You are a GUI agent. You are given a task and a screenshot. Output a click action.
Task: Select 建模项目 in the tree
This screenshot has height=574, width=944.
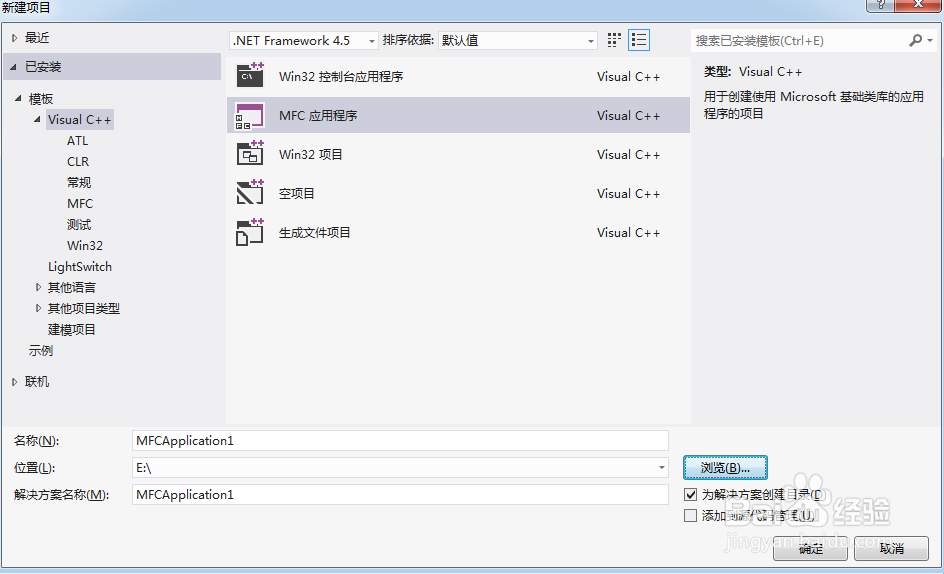72,329
